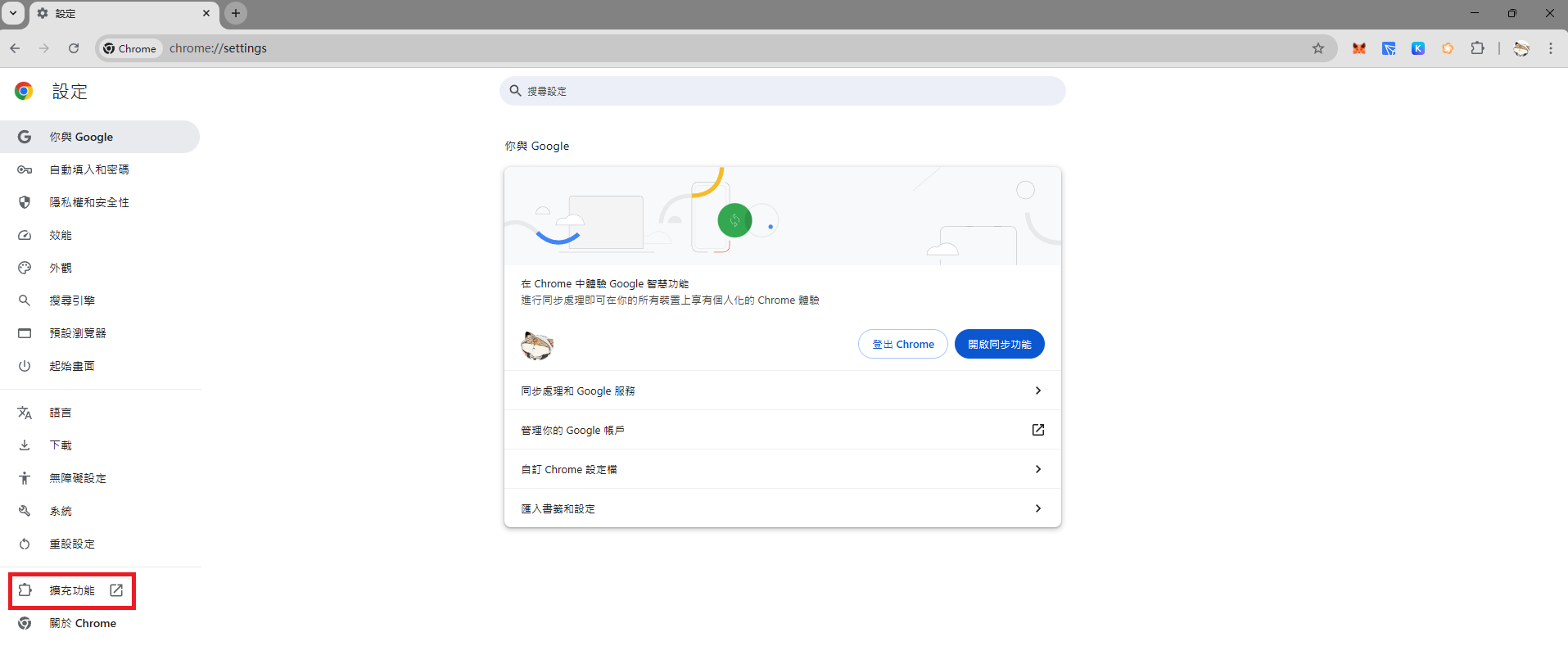1568x655 pixels.
Task: Click the key icon for autofill
Action: [x=25, y=169]
